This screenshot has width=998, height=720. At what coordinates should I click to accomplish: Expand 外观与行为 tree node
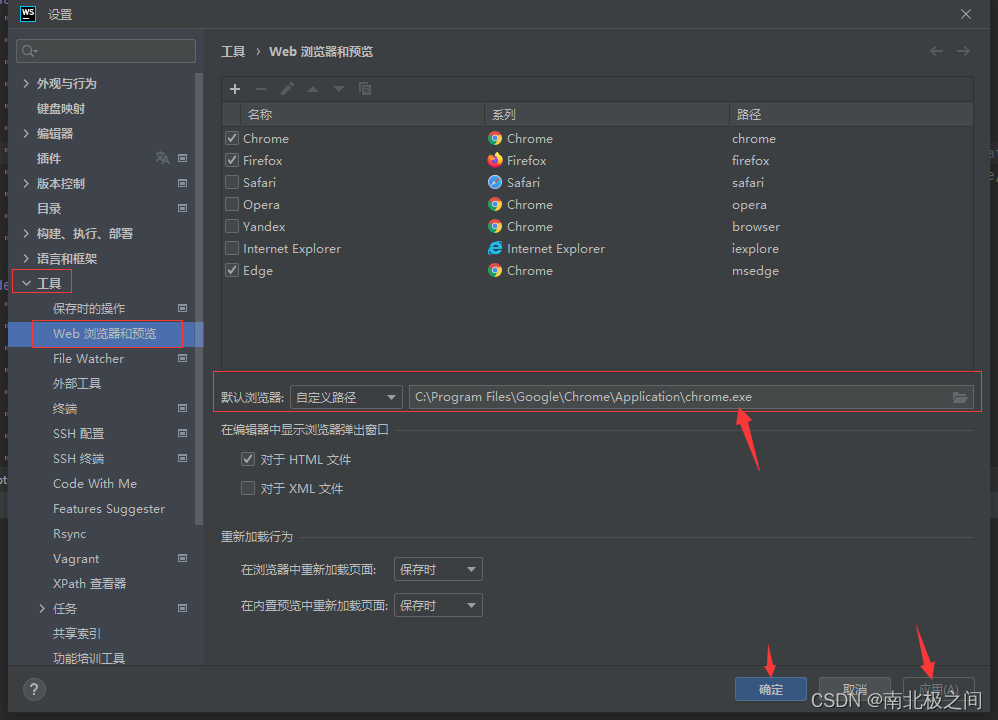[x=26, y=83]
